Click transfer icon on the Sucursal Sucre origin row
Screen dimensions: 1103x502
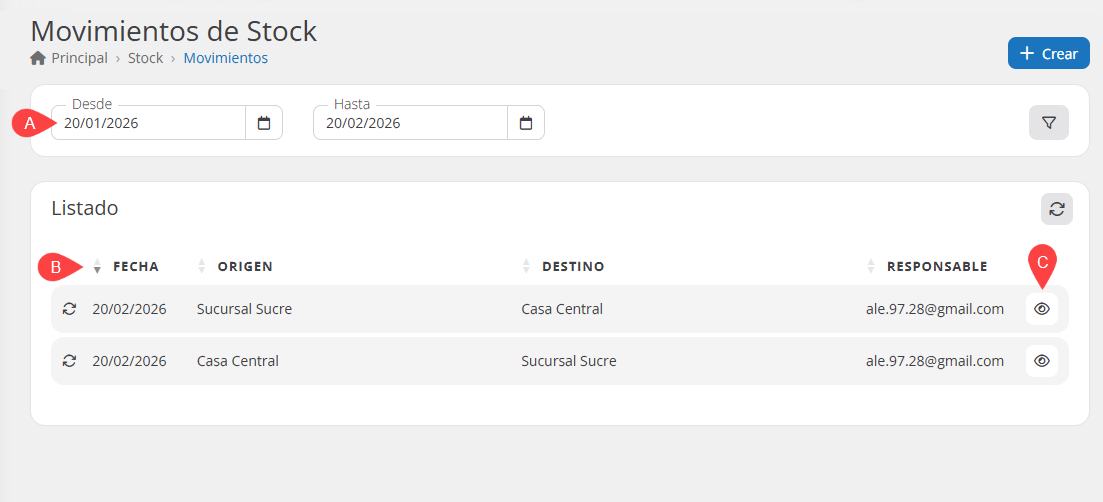69,309
